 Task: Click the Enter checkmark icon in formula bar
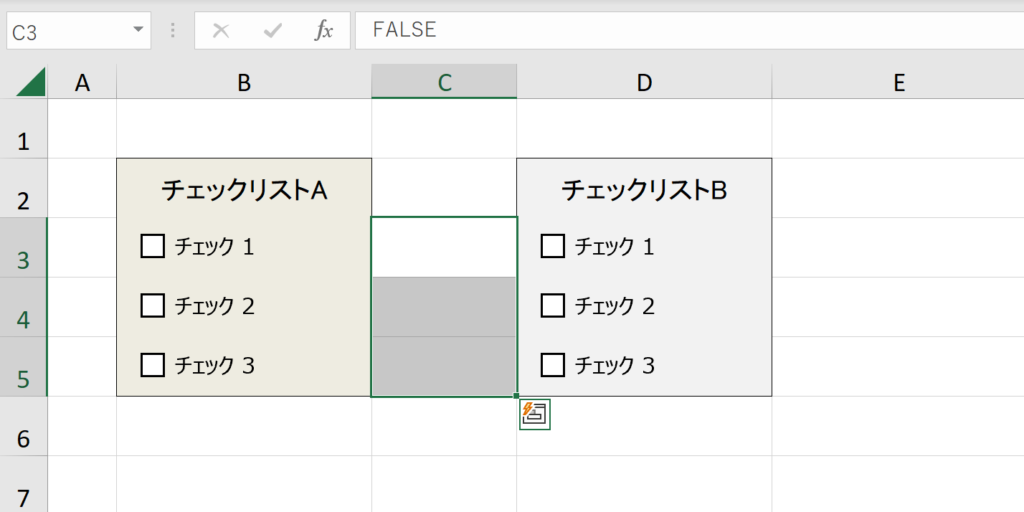(x=272, y=31)
